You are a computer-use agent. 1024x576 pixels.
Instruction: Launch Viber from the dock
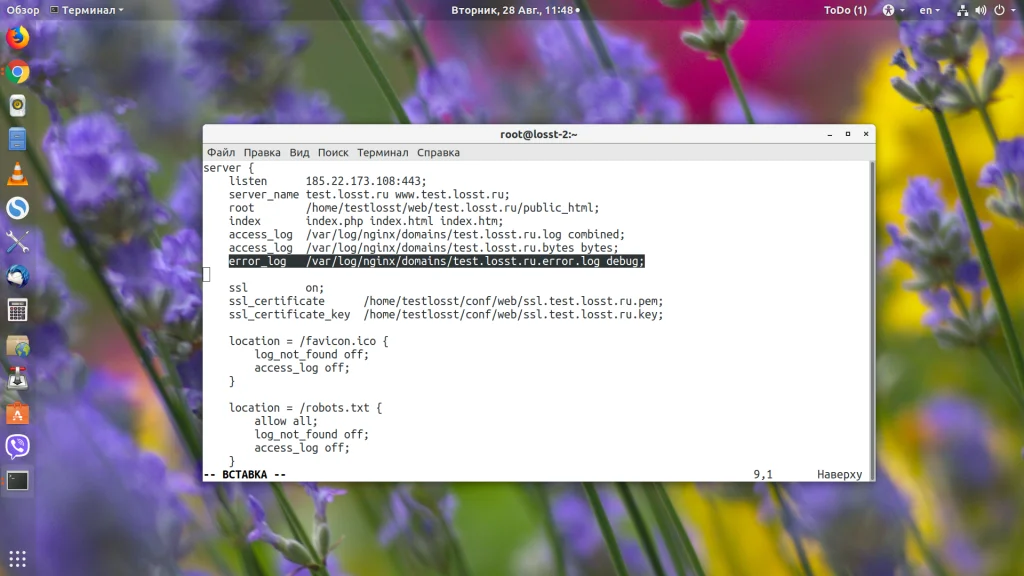[18, 447]
